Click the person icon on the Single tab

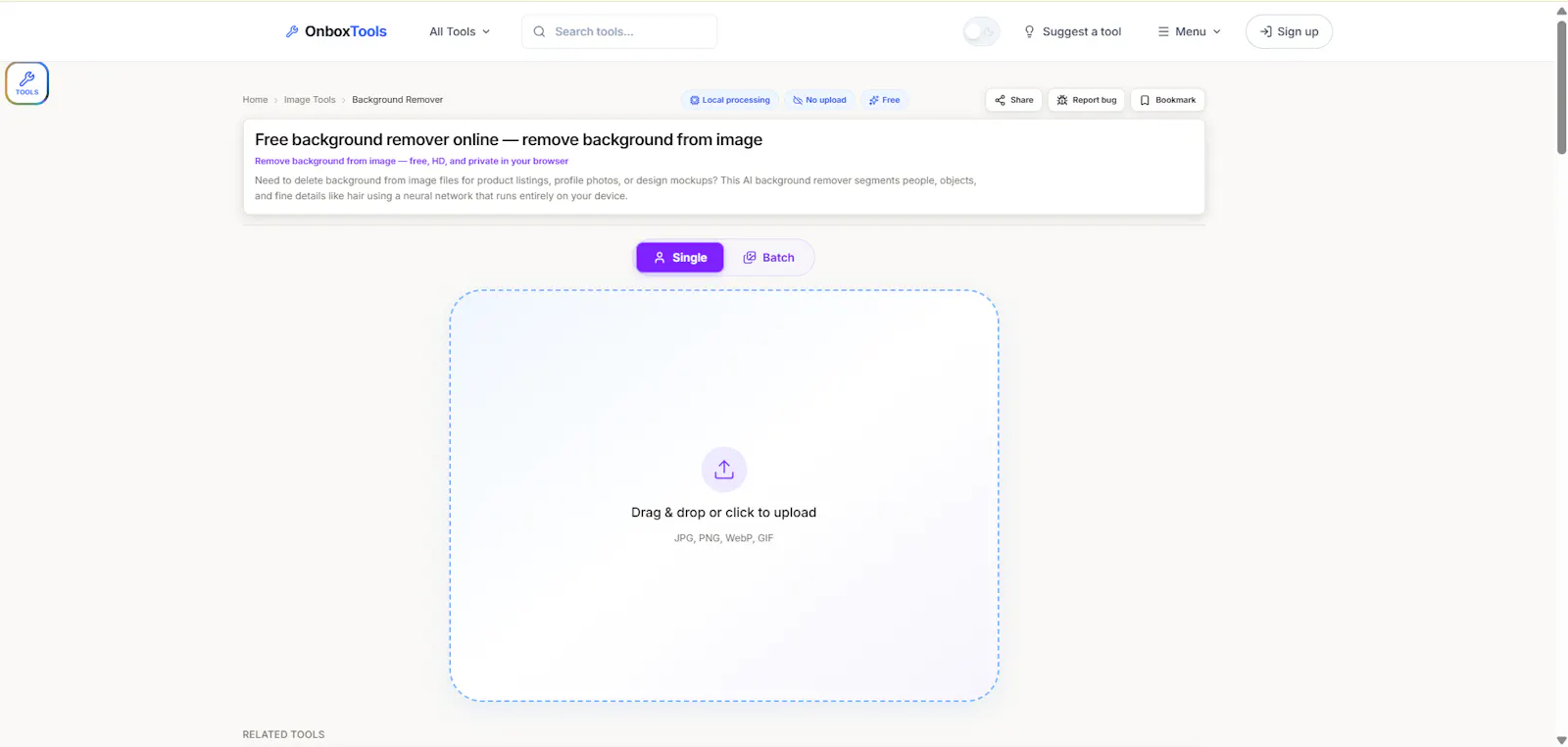[x=660, y=258]
